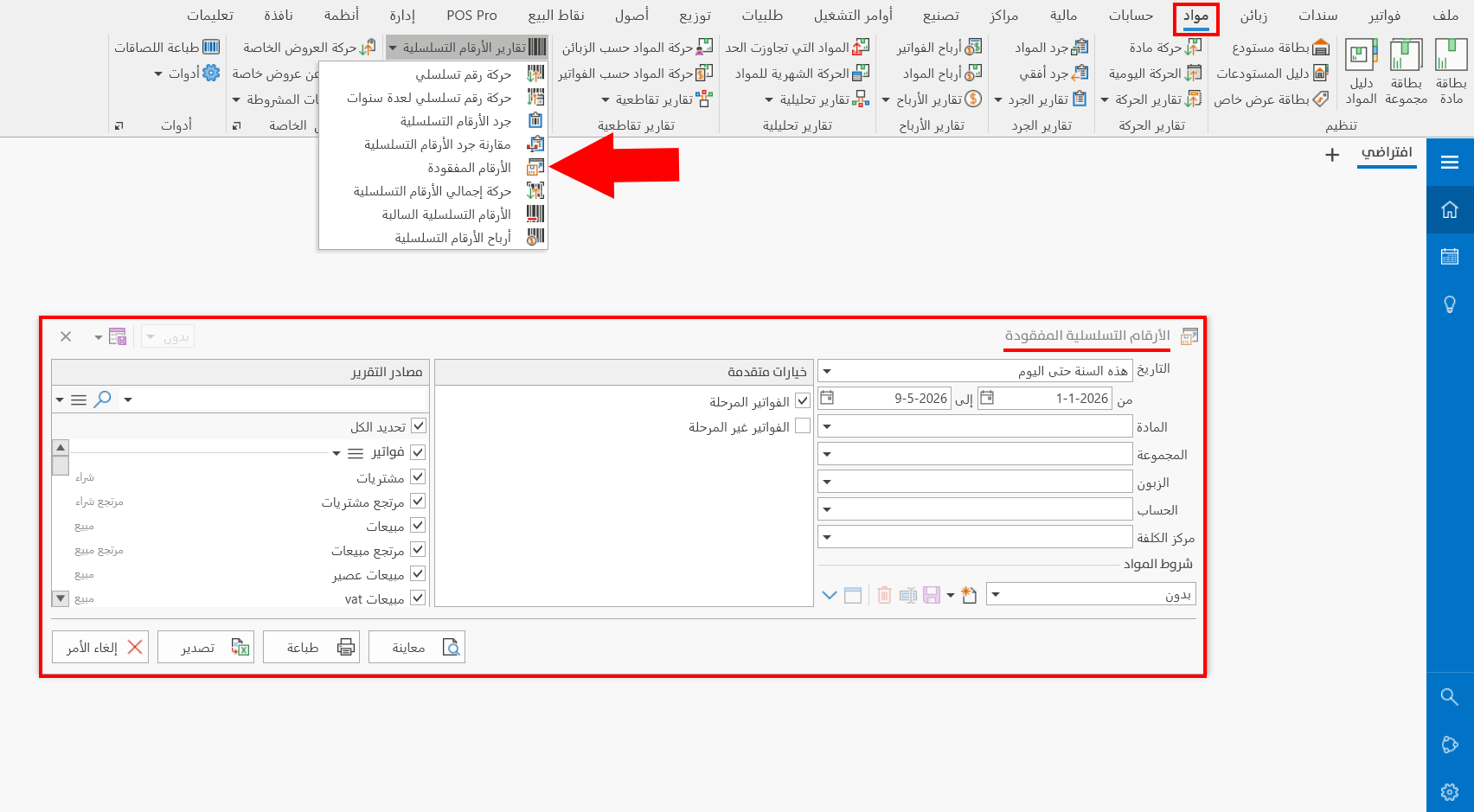The width and height of the screenshot is (1474, 812).
Task: Open حركة المواد حسب الزبائن report
Action: [x=638, y=48]
